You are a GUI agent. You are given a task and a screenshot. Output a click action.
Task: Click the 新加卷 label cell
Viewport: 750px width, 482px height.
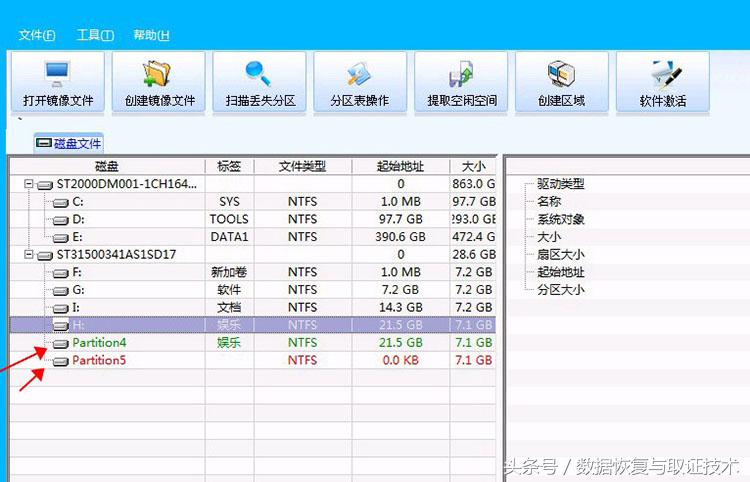tap(230, 272)
